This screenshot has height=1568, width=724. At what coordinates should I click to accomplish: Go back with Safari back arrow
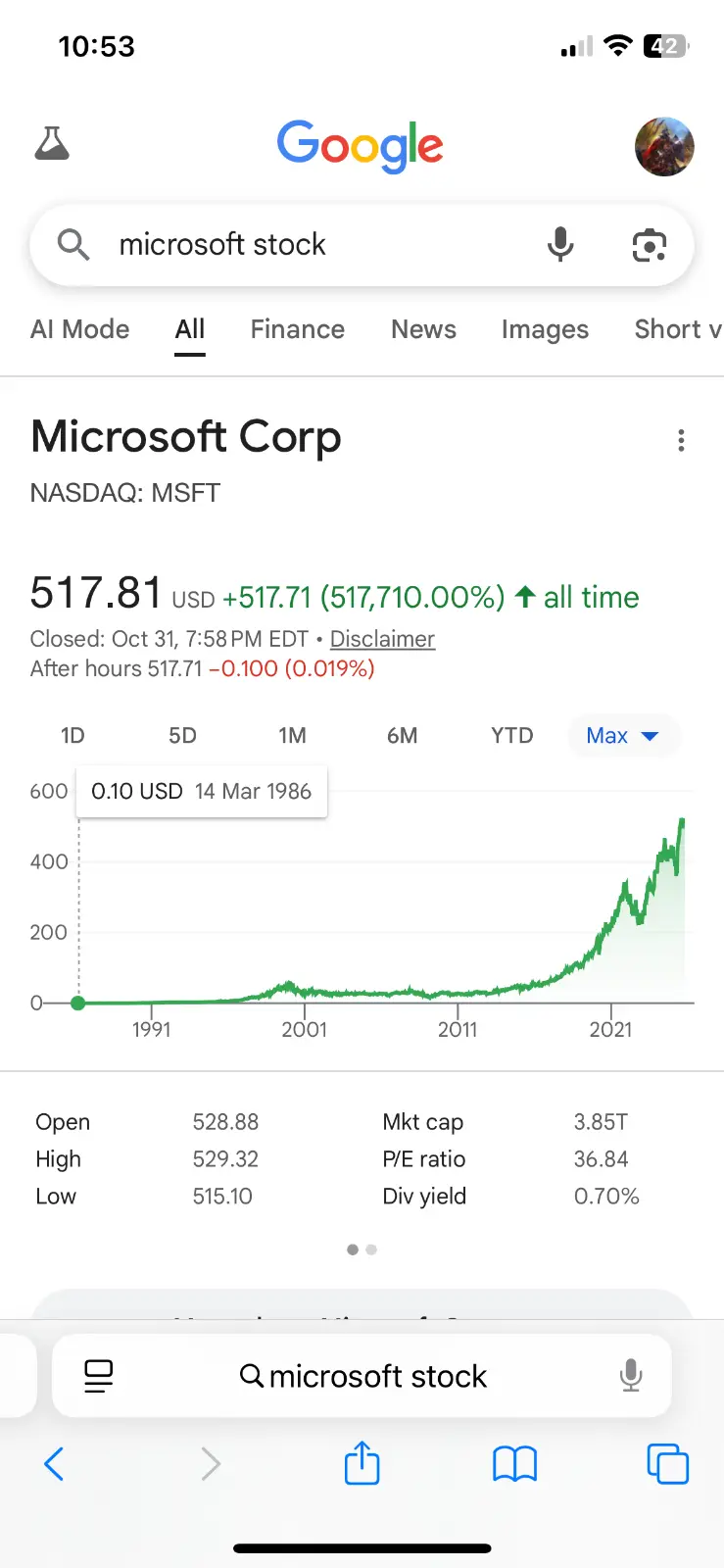coord(55,1464)
